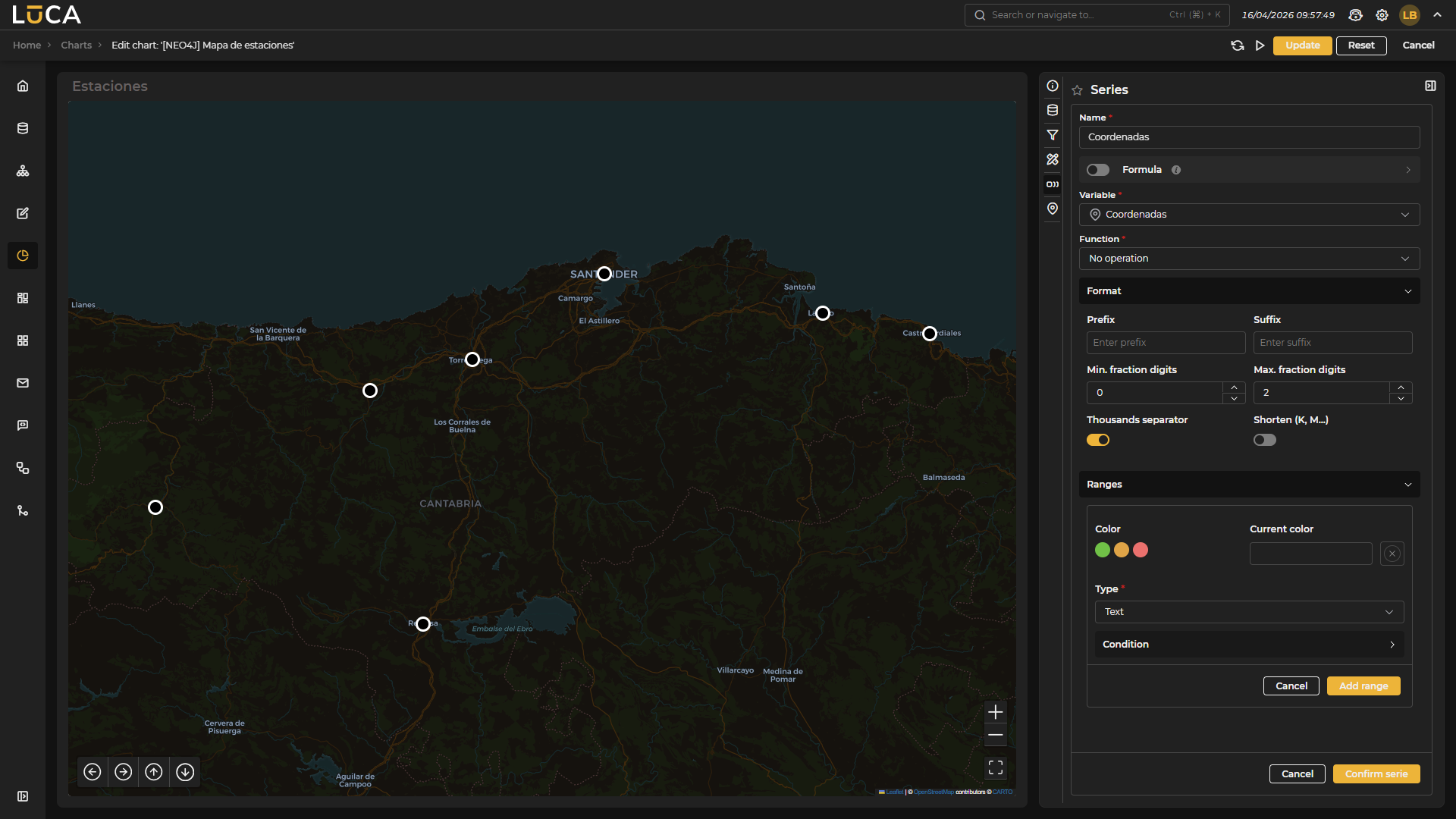This screenshot has height=819, width=1456.
Task: Cancel the serie editing
Action: tap(1298, 774)
